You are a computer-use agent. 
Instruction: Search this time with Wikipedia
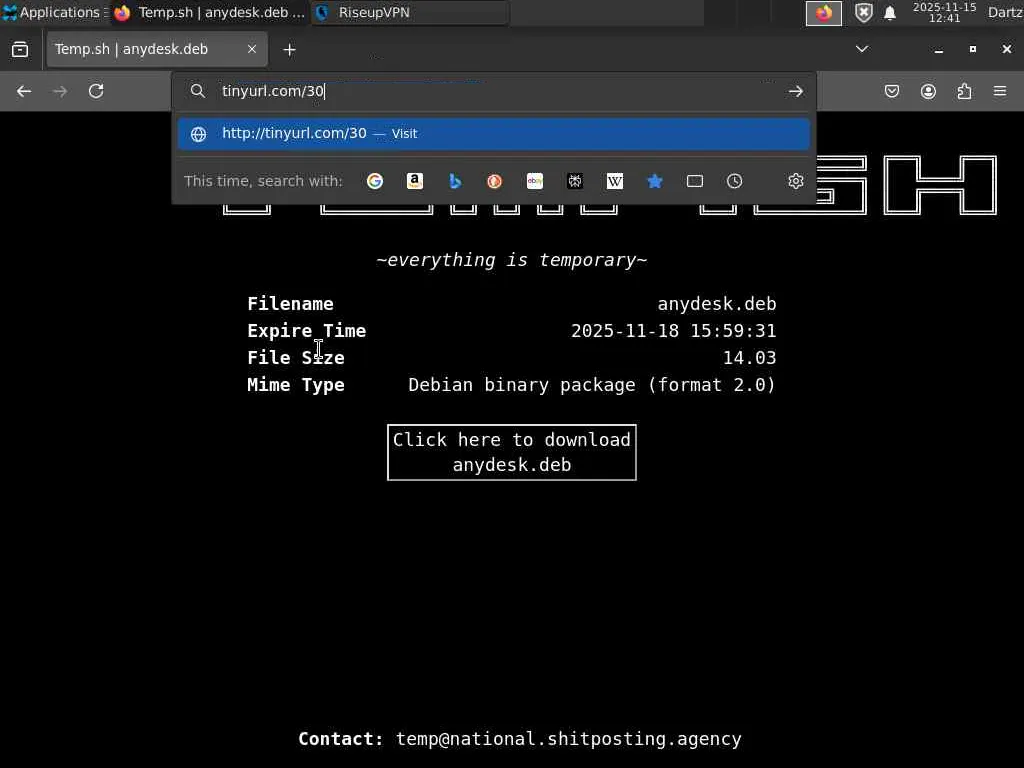[x=615, y=181]
